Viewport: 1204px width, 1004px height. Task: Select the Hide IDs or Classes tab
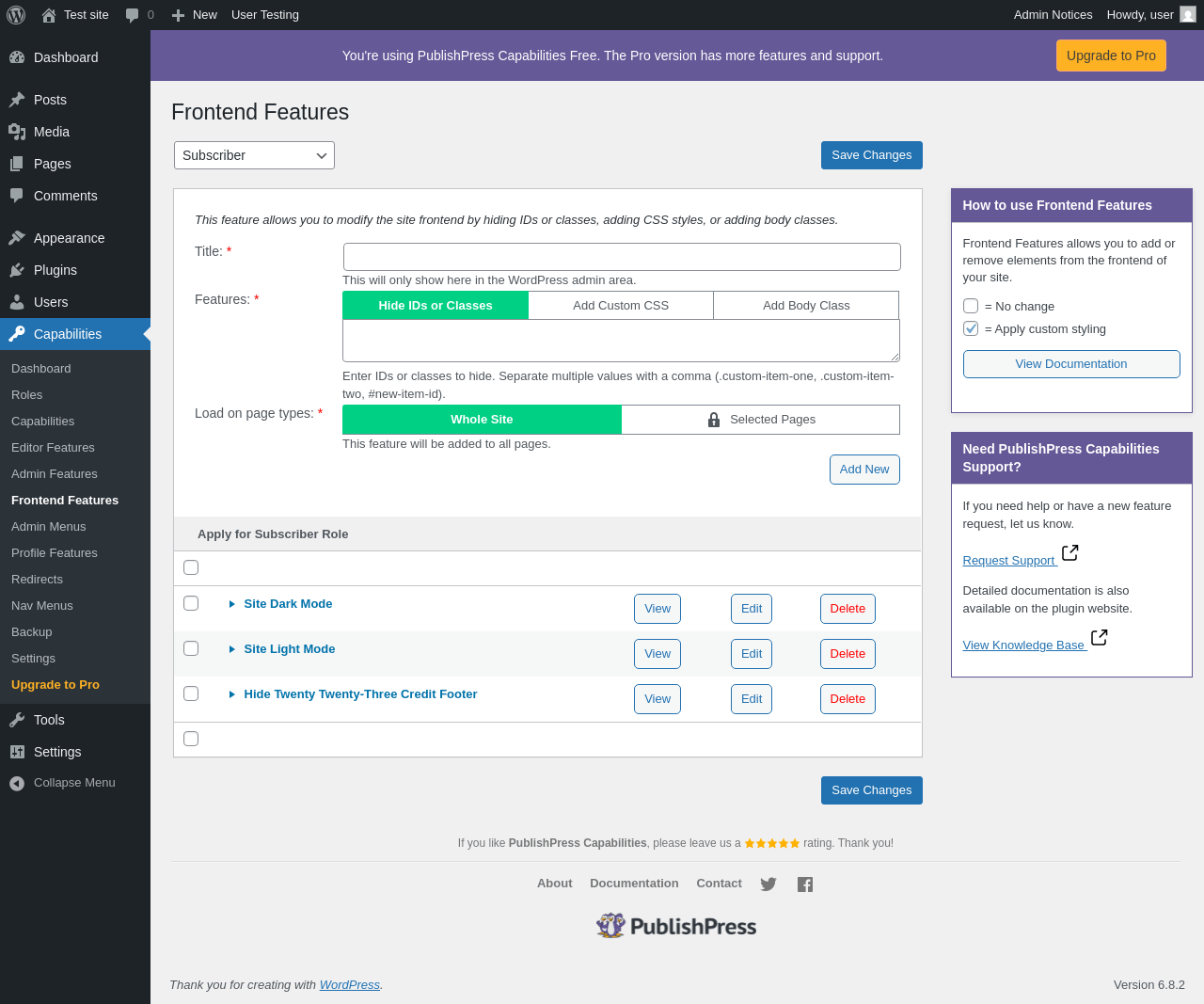(436, 306)
